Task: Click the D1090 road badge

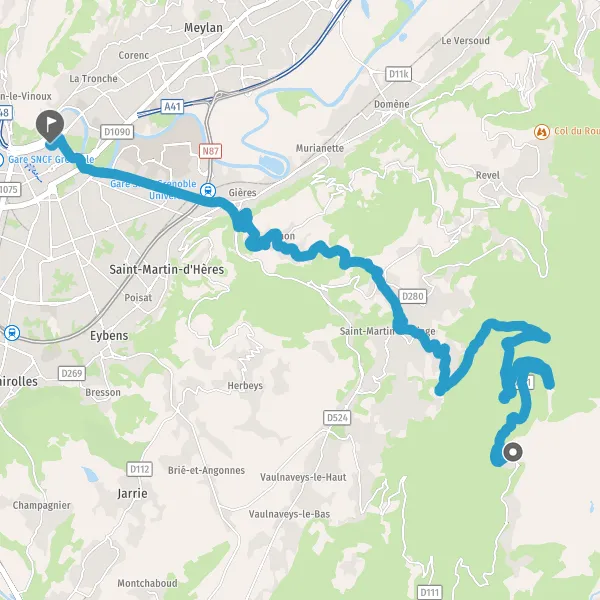Action: (117, 132)
